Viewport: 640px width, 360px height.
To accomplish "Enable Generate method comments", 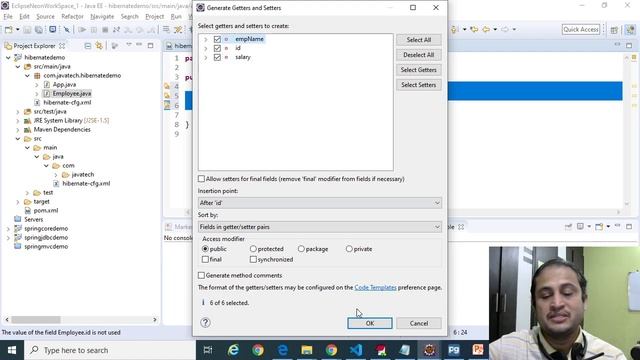I will pyautogui.click(x=201, y=276).
